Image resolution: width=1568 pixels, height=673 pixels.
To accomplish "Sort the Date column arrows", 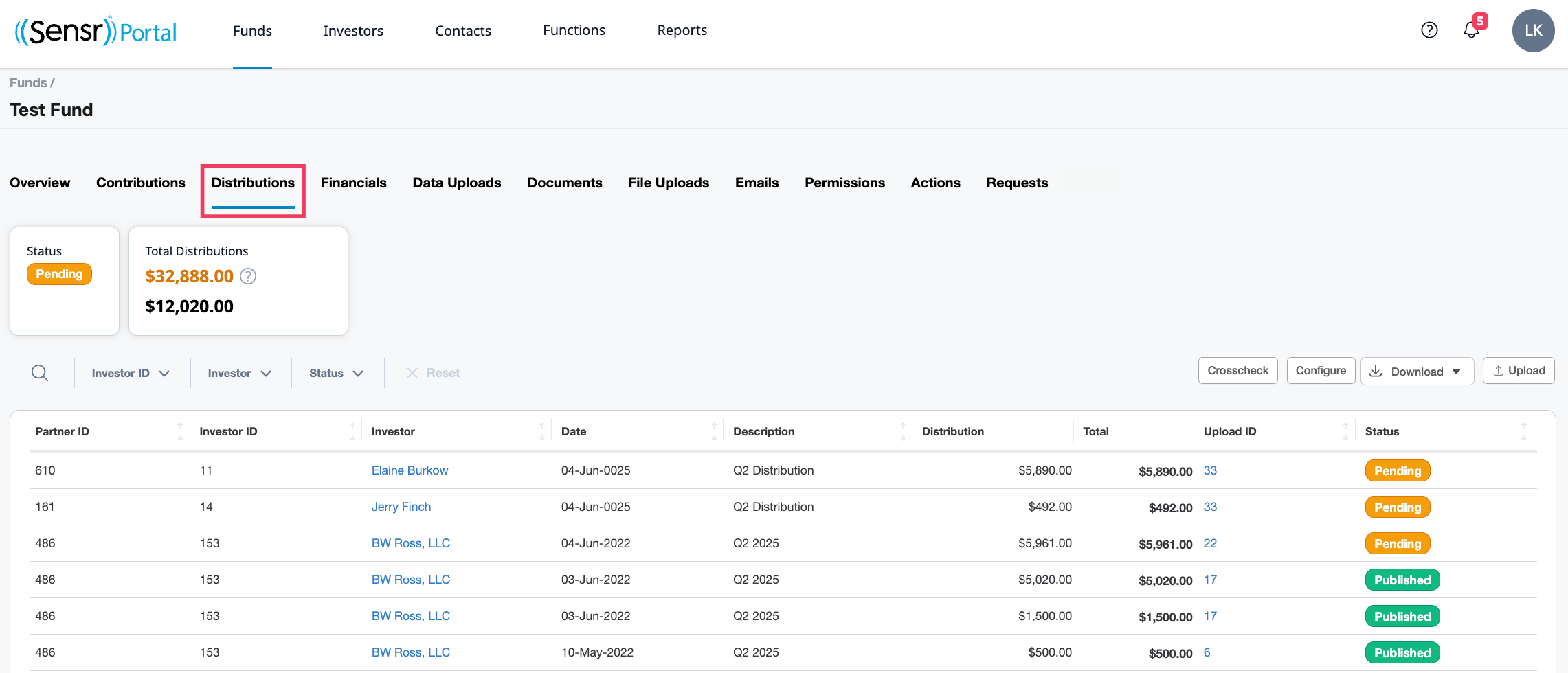I will [x=714, y=431].
